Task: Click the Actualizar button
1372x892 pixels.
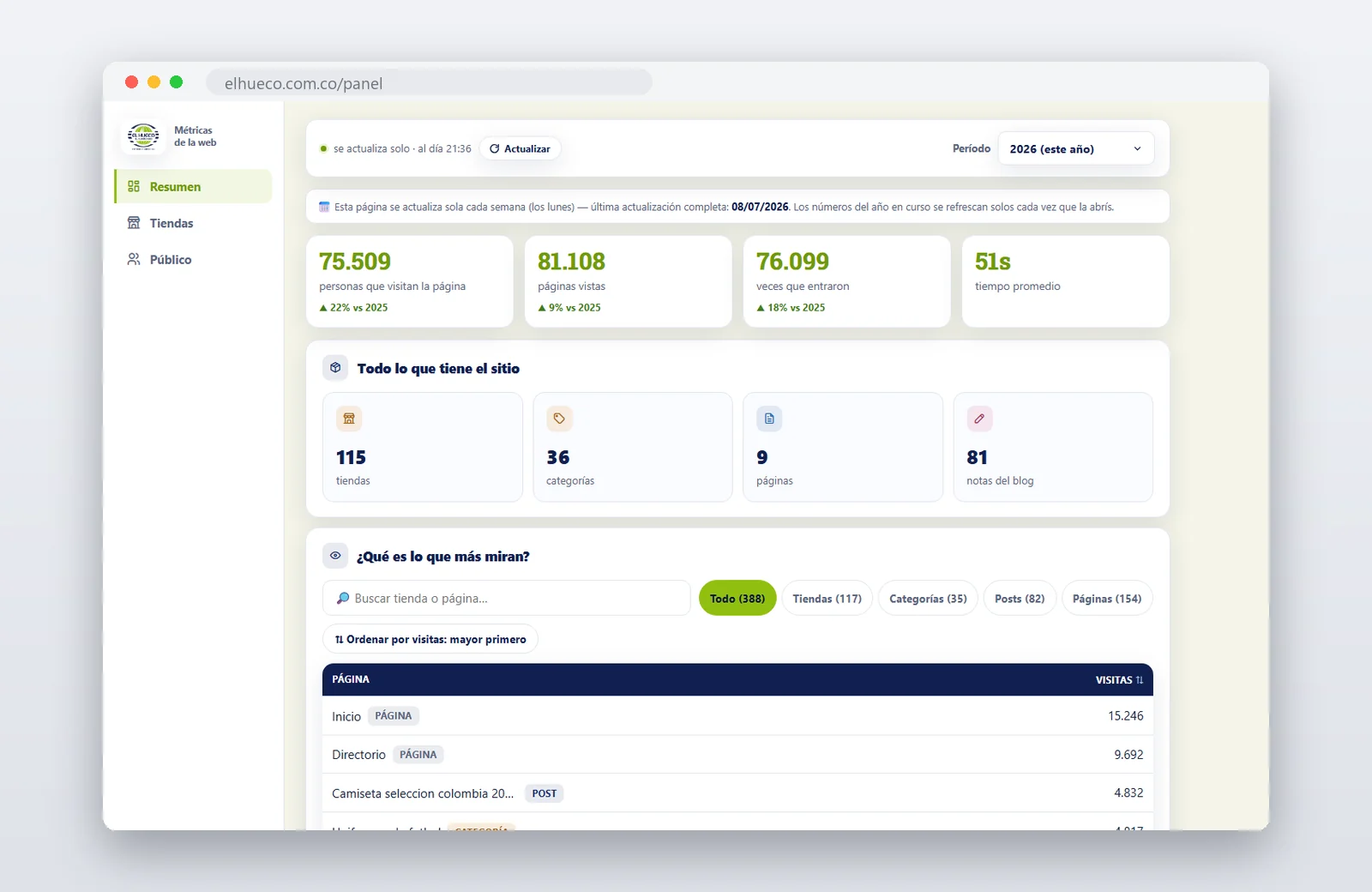Action: 520,148
